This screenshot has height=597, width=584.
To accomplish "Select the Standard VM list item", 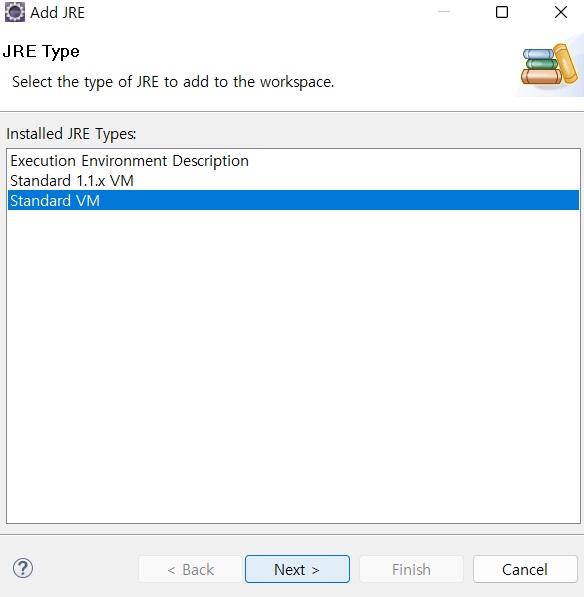I will coord(293,200).
